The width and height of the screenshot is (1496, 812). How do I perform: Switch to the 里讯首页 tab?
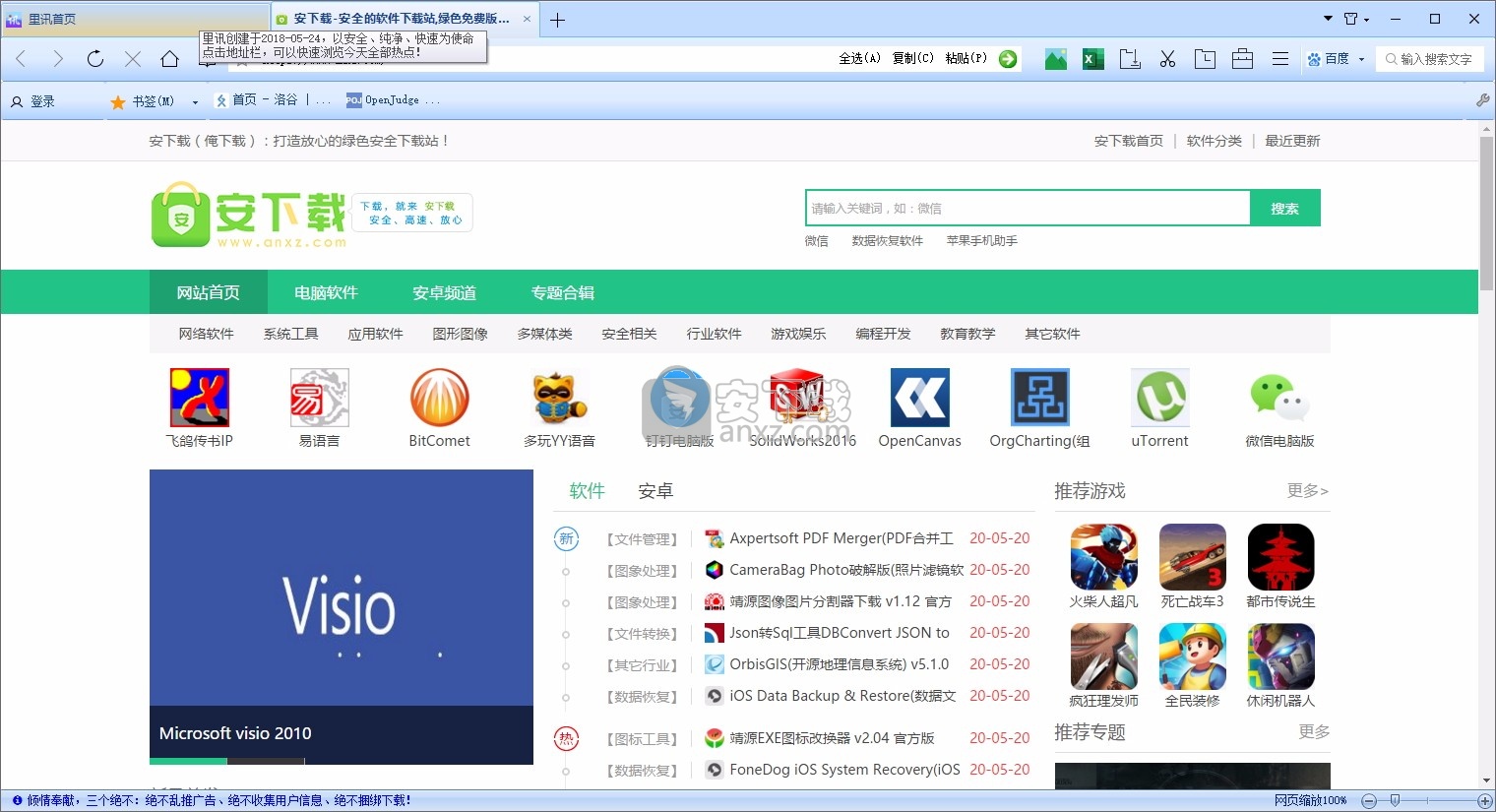(x=135, y=19)
